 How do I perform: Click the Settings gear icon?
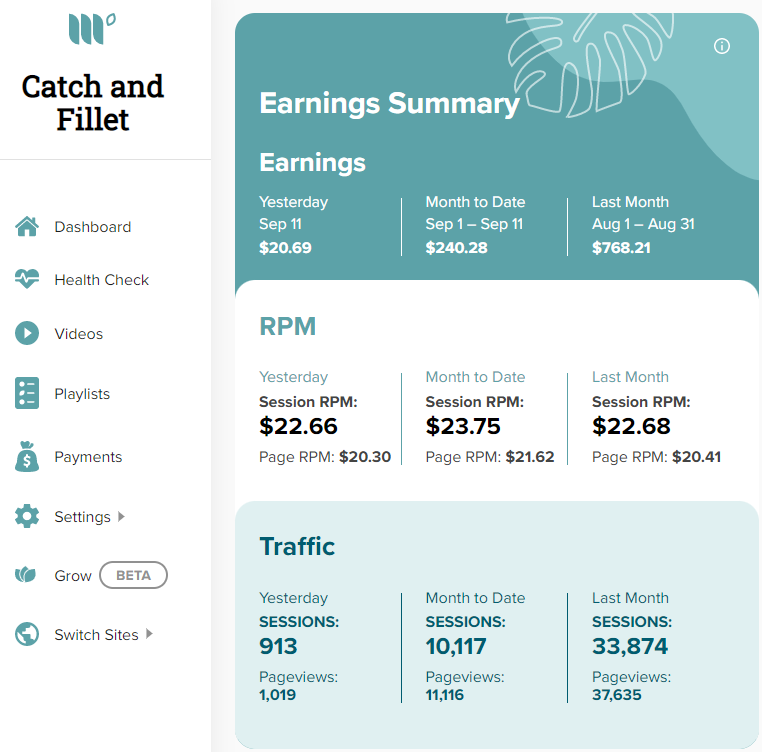point(27,516)
